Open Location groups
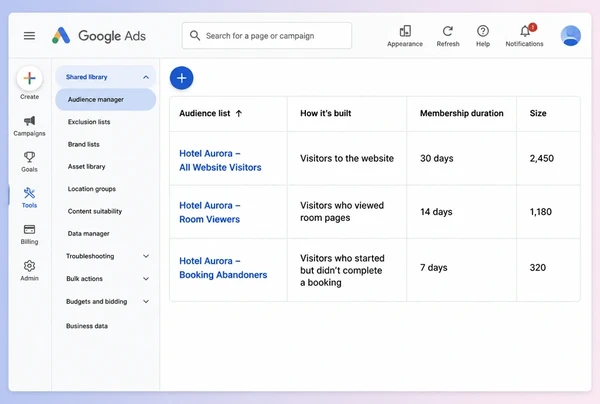Image resolution: width=600 pixels, height=404 pixels. (92, 189)
